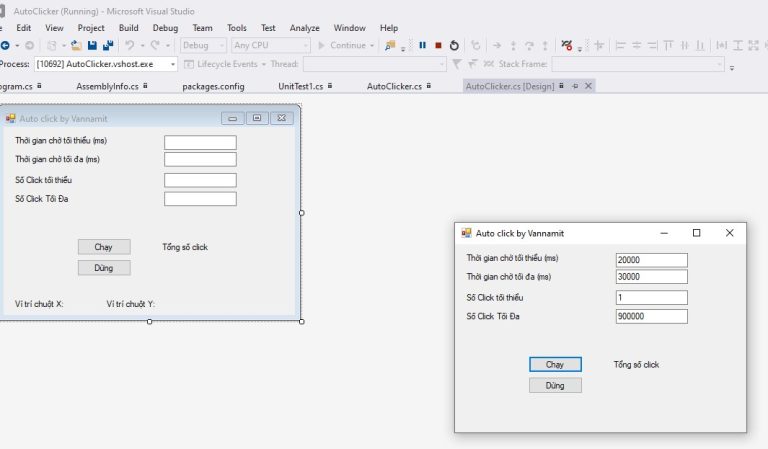The image size is (768, 449).
Task: Select the Vị trí chuột Y label in designer
Action: tap(130, 304)
